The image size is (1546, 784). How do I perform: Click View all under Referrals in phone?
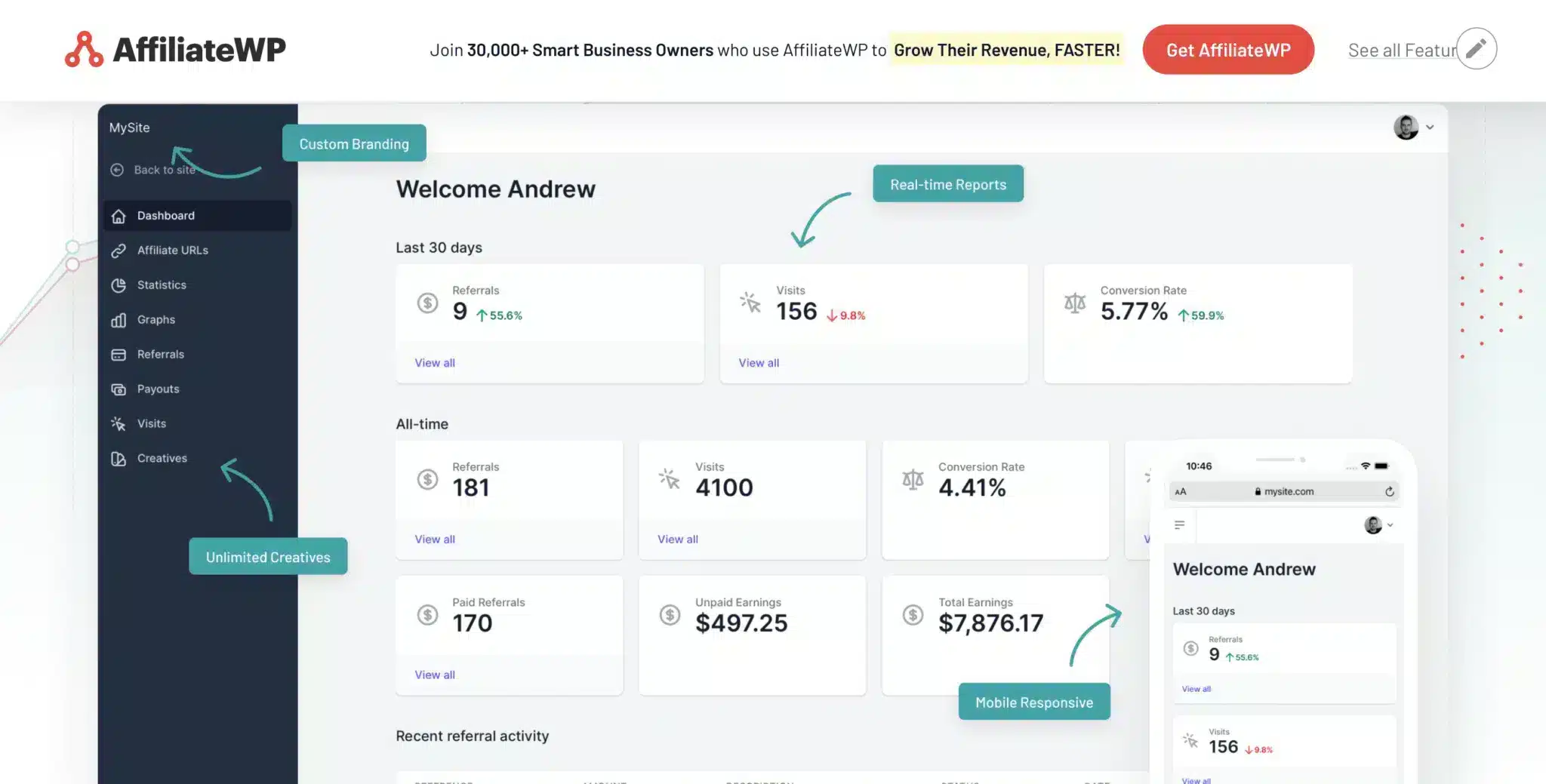(1196, 689)
